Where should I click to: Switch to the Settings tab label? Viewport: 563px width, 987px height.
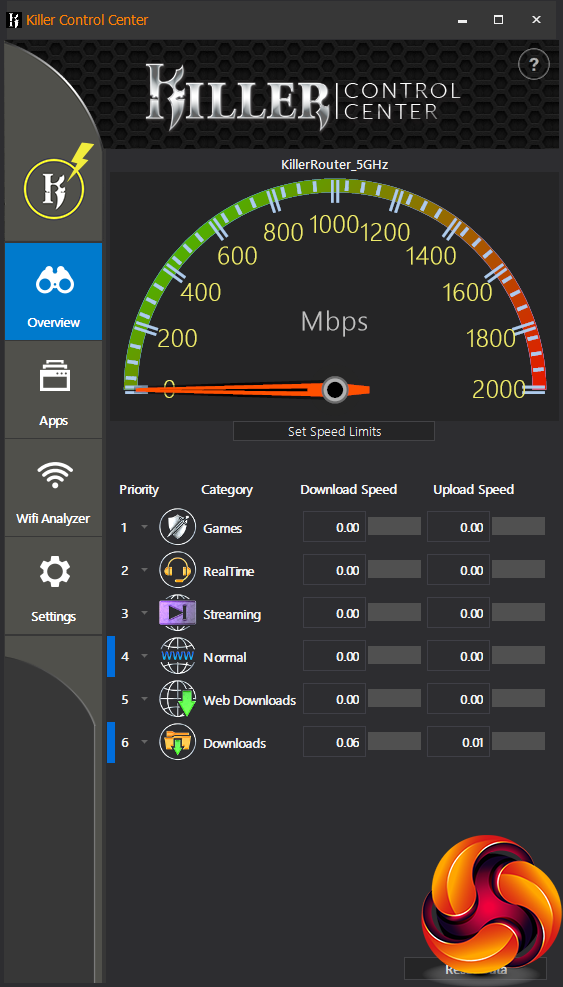pyautogui.click(x=54, y=617)
